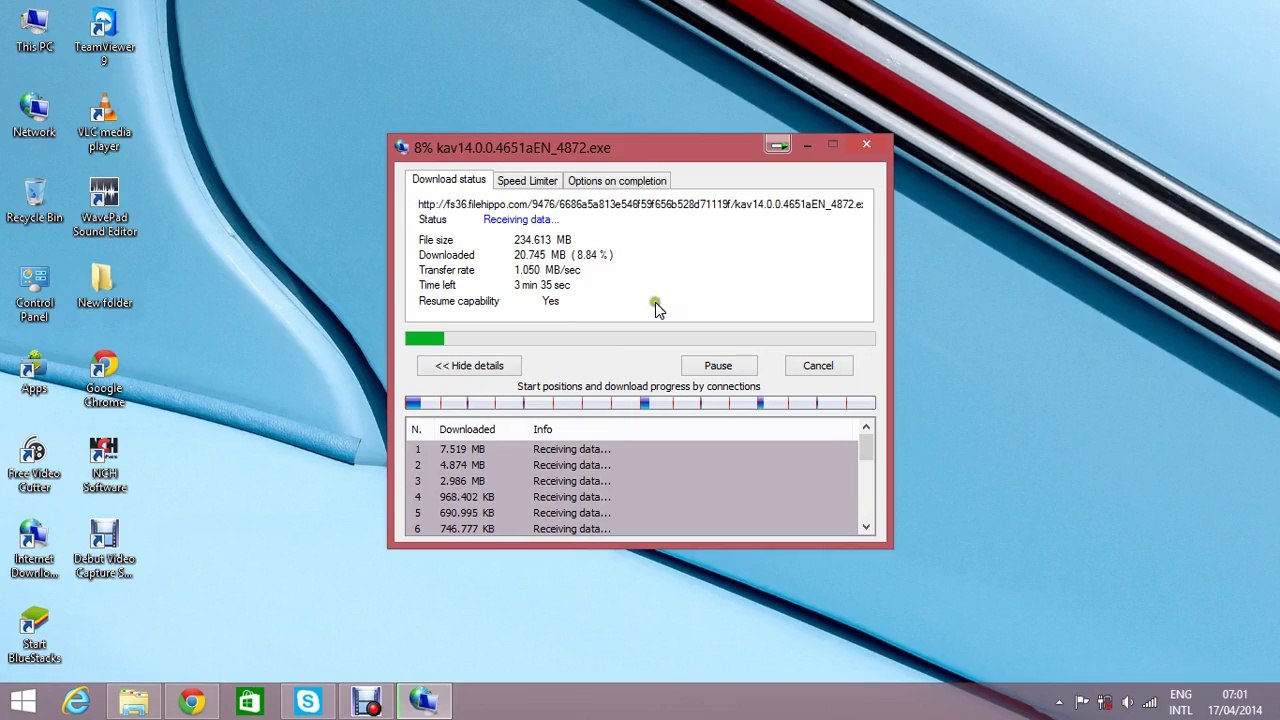Open Internet Explorer from the taskbar
This screenshot has width=1280, height=720.
click(x=76, y=701)
